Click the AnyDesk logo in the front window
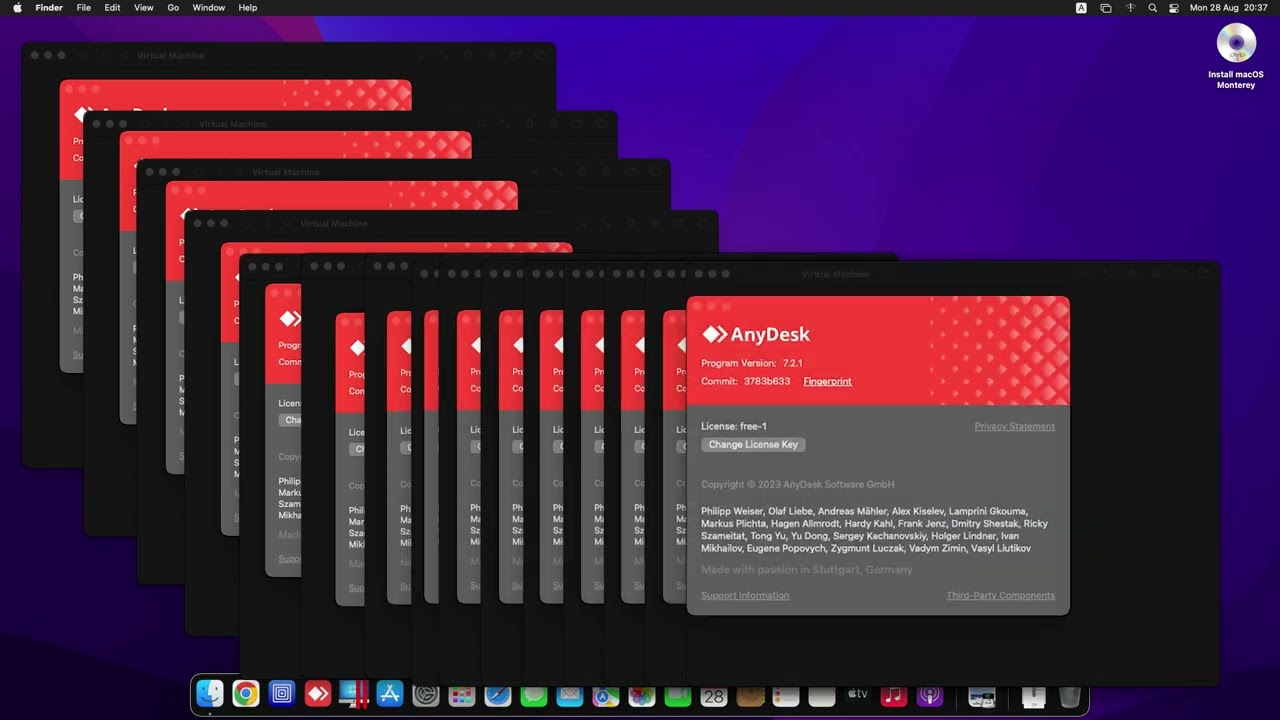Screen dimensions: 1280x720 click(756, 335)
